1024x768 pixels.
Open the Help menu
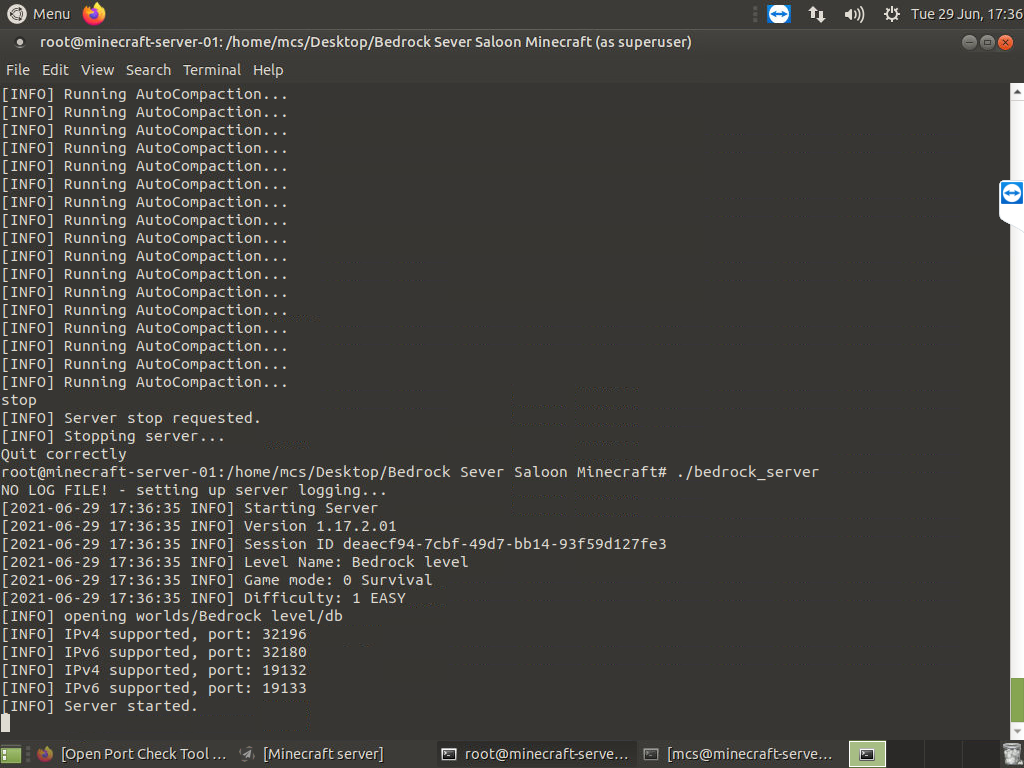[268, 70]
